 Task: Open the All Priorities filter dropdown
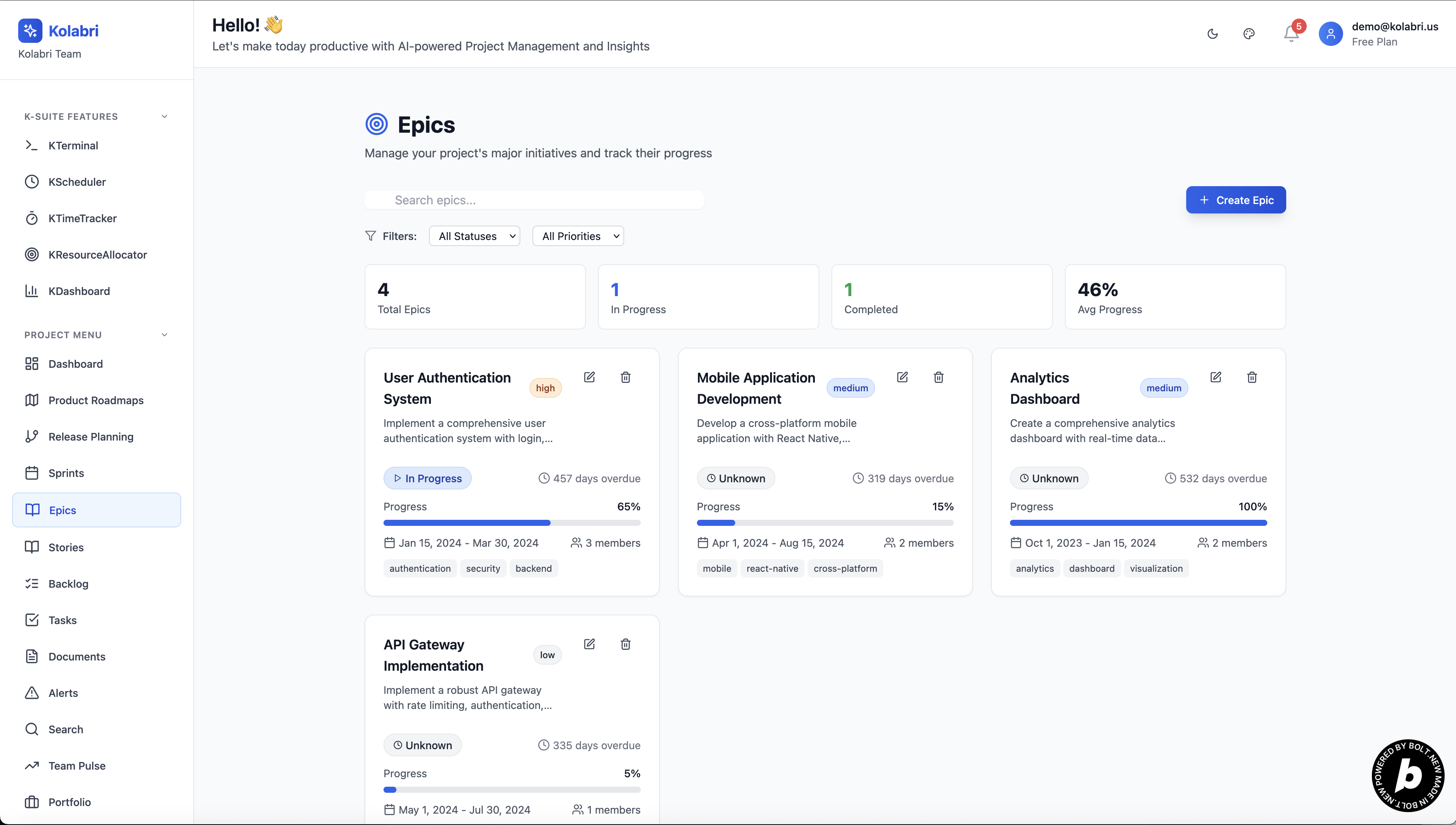[x=578, y=236]
